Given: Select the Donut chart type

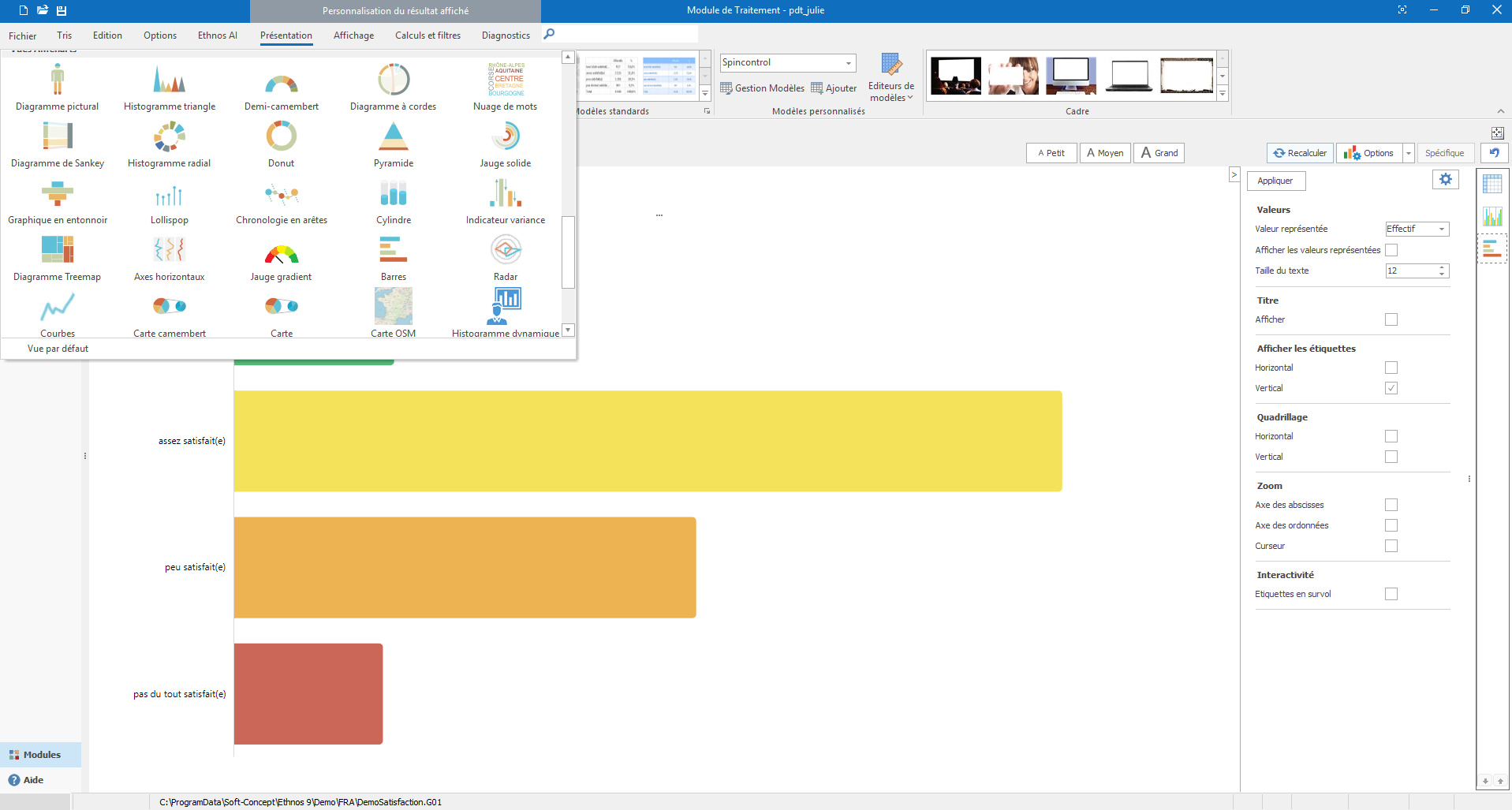Looking at the screenshot, I should [281, 142].
